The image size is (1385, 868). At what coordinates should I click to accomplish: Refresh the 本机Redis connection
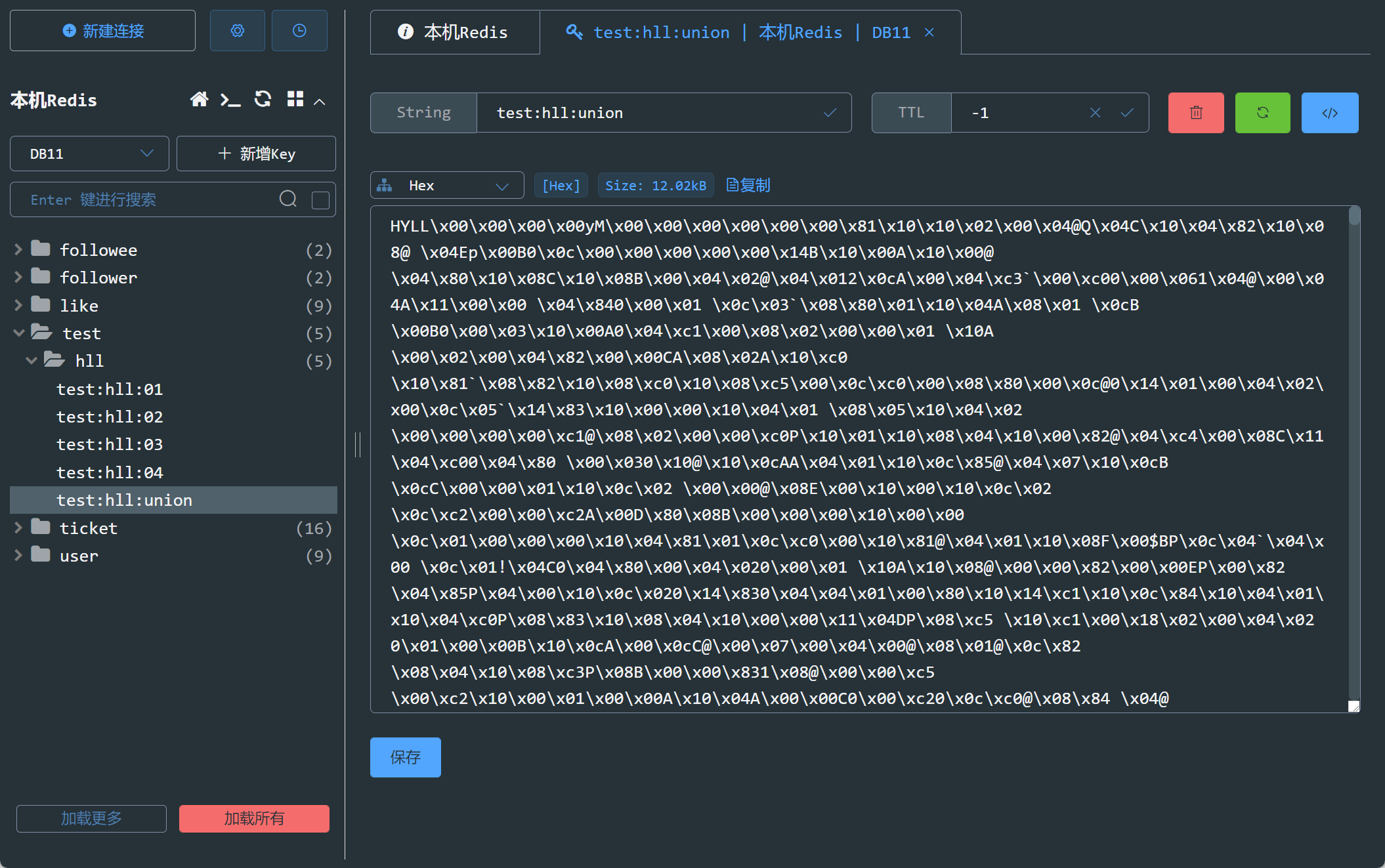pos(263,99)
